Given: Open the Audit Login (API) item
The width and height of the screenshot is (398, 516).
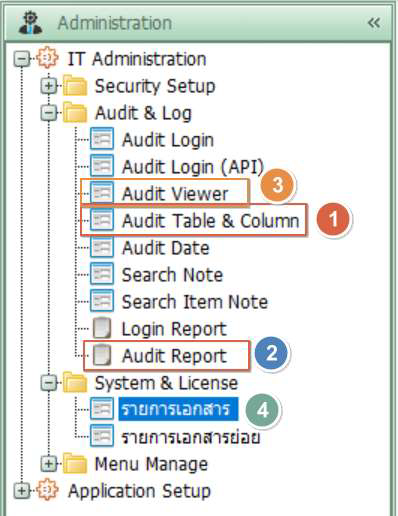Looking at the screenshot, I should (193, 167).
